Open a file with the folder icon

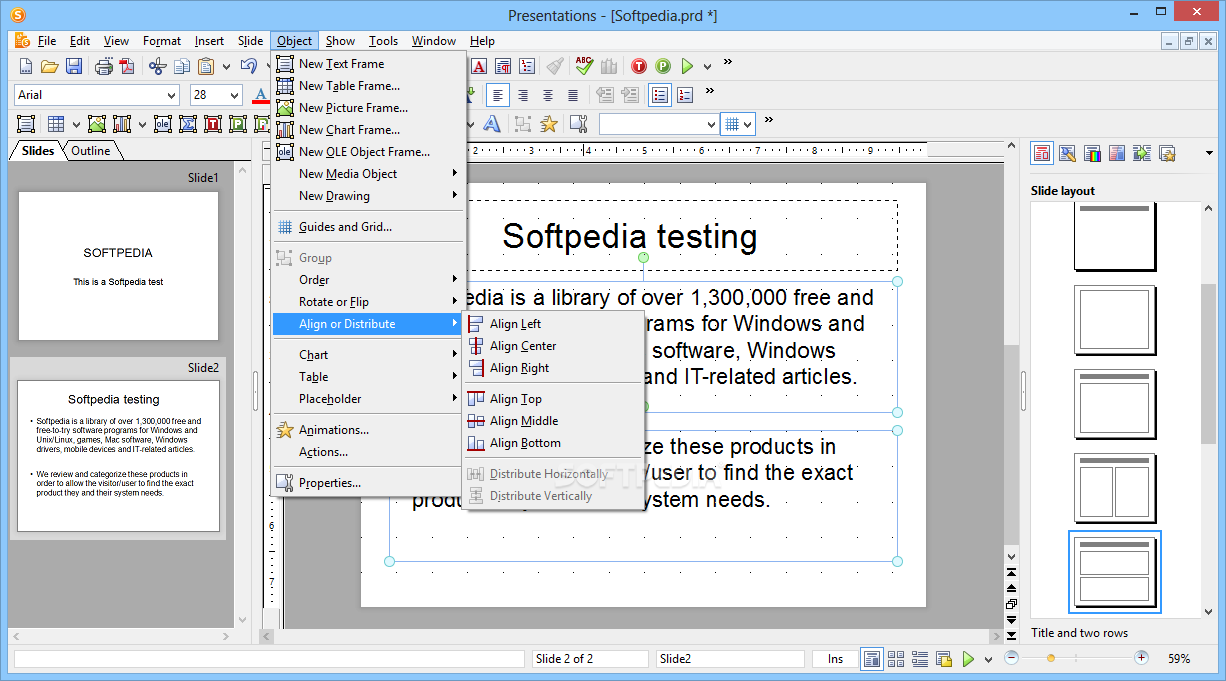[x=50, y=66]
